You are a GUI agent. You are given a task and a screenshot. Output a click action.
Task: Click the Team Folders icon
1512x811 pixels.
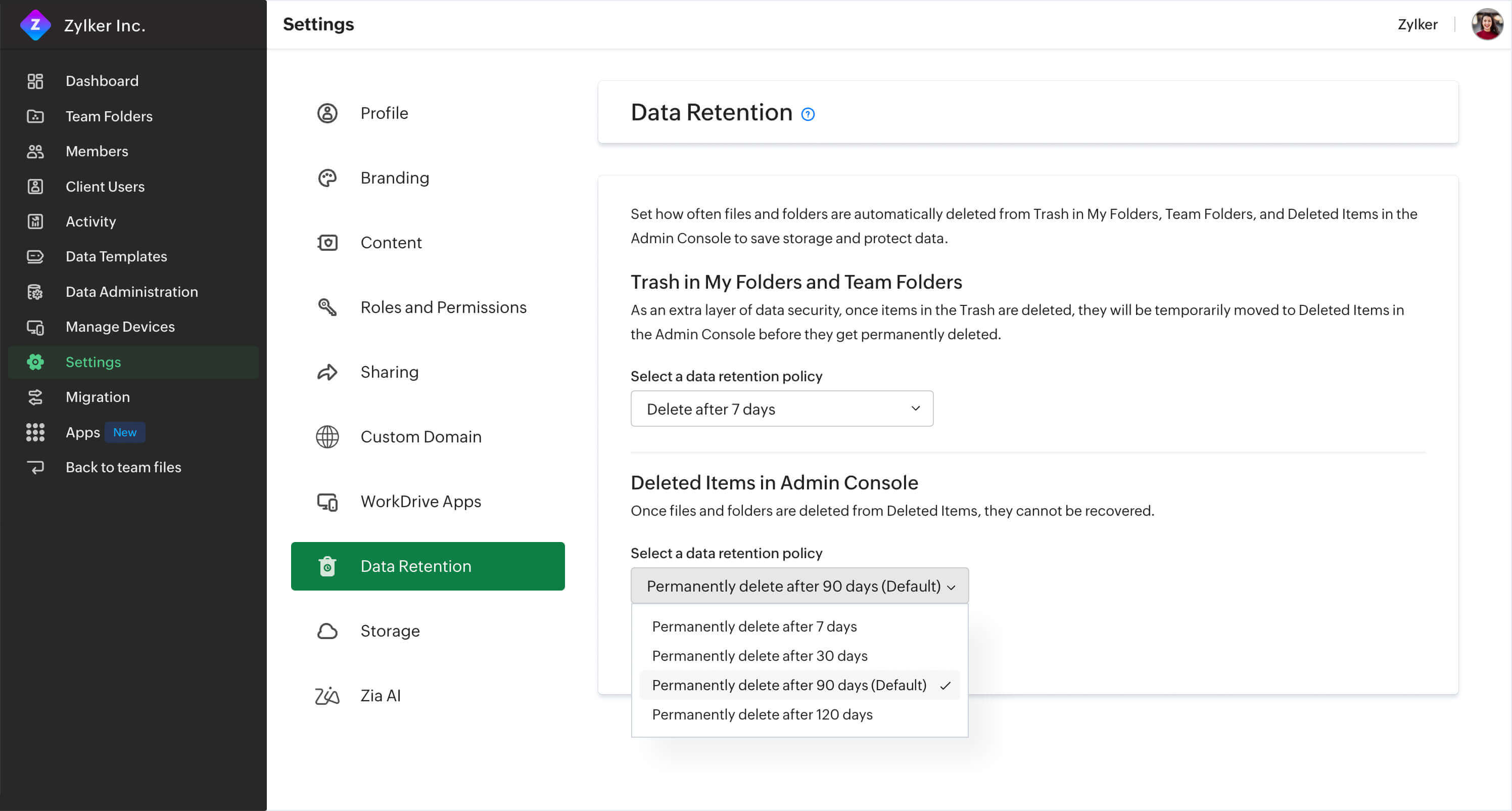pos(35,116)
